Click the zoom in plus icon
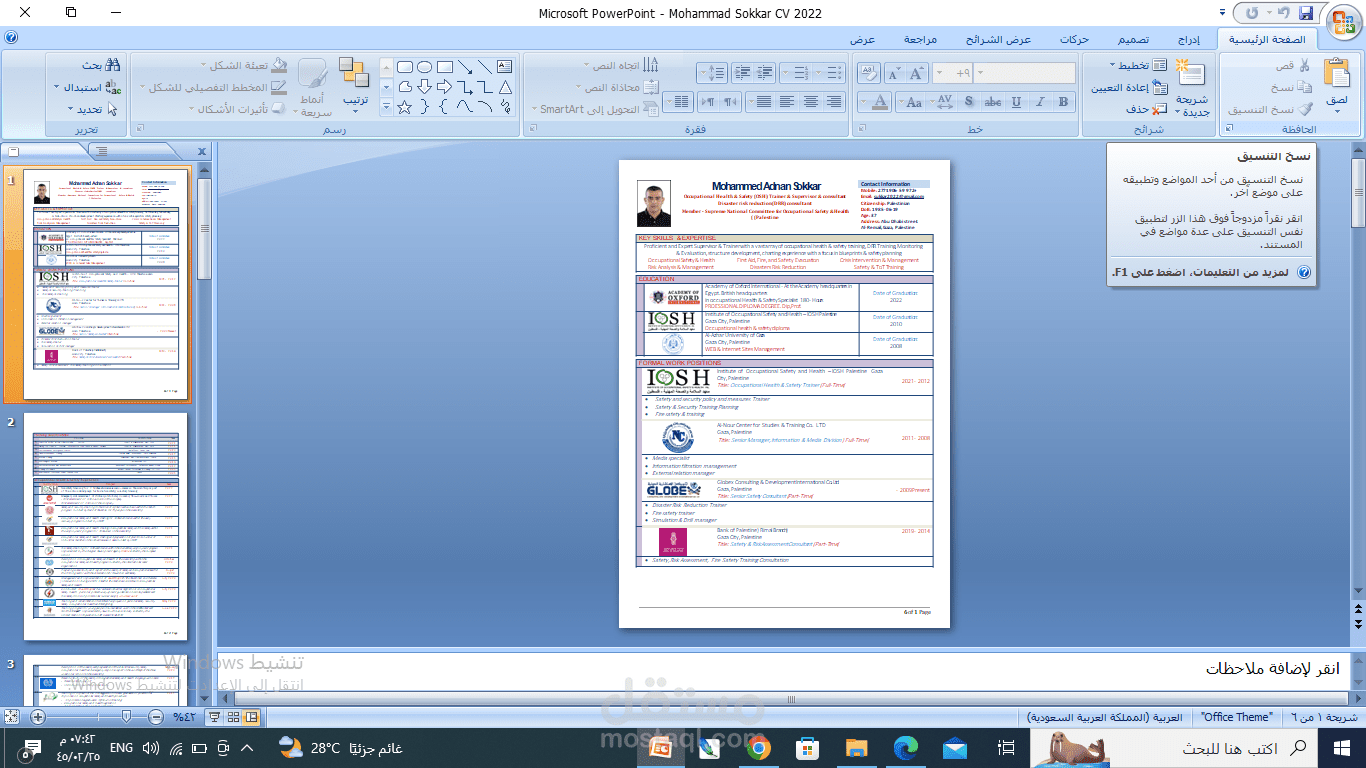Viewport: 1366px width, 768px height. click(38, 717)
